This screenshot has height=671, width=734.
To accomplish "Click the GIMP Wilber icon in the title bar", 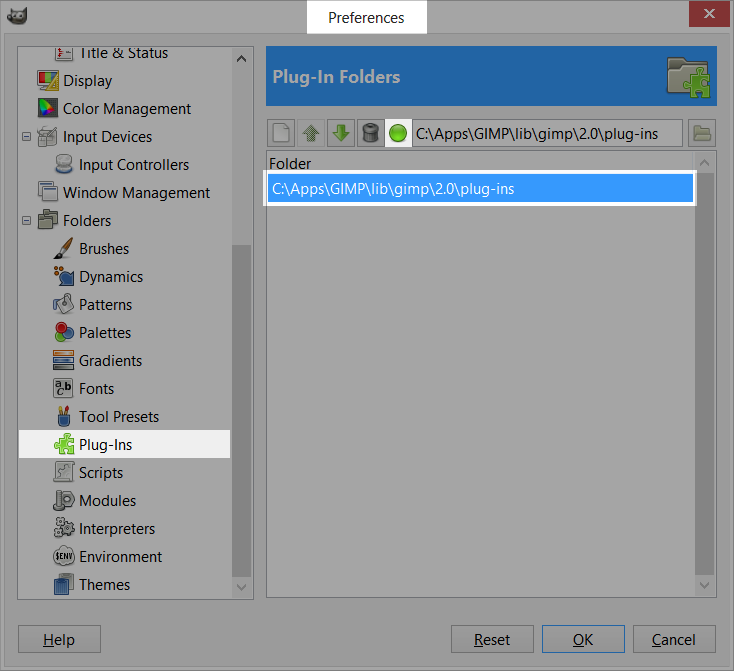I will tap(17, 16).
